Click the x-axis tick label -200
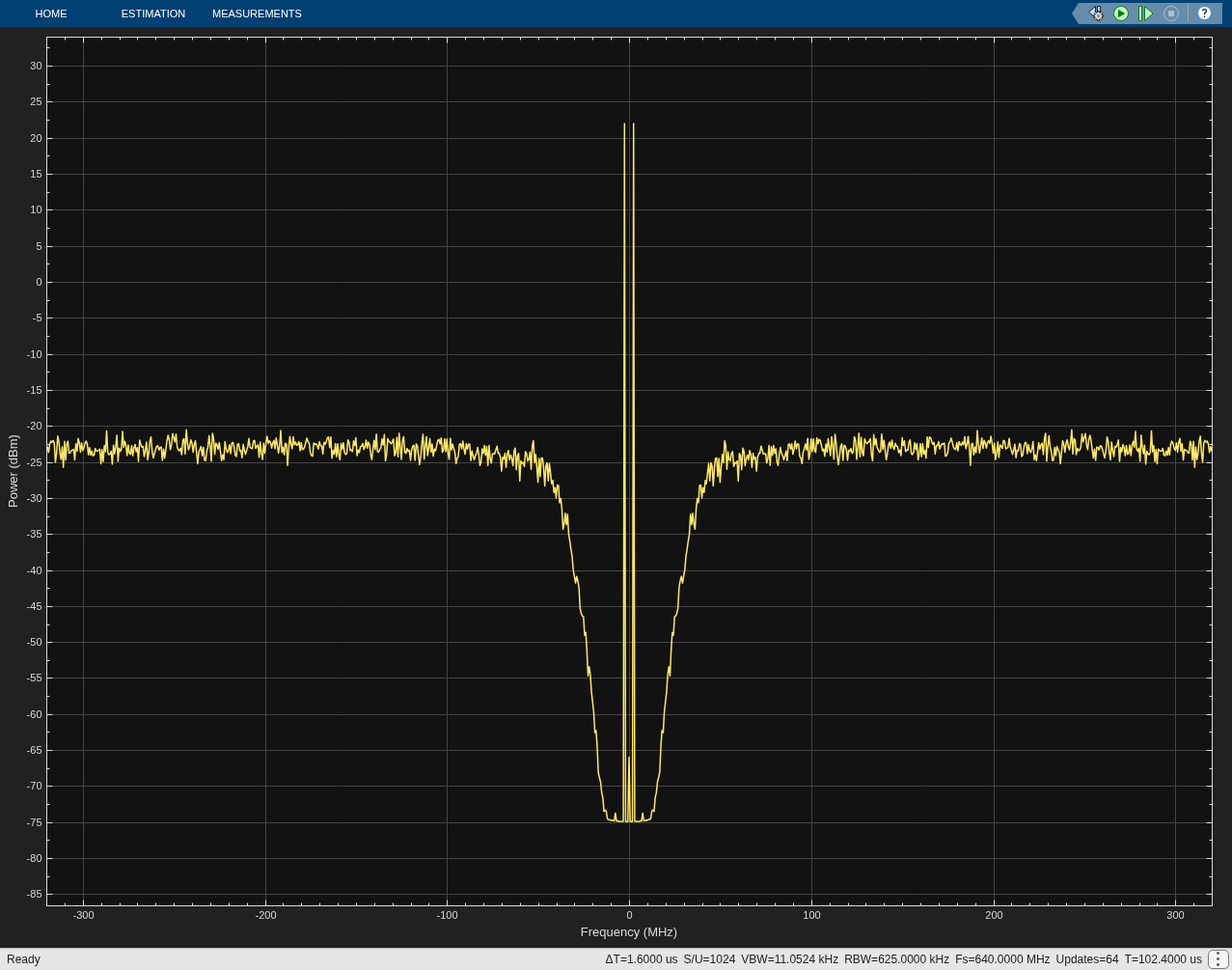The image size is (1232, 970). [x=265, y=915]
